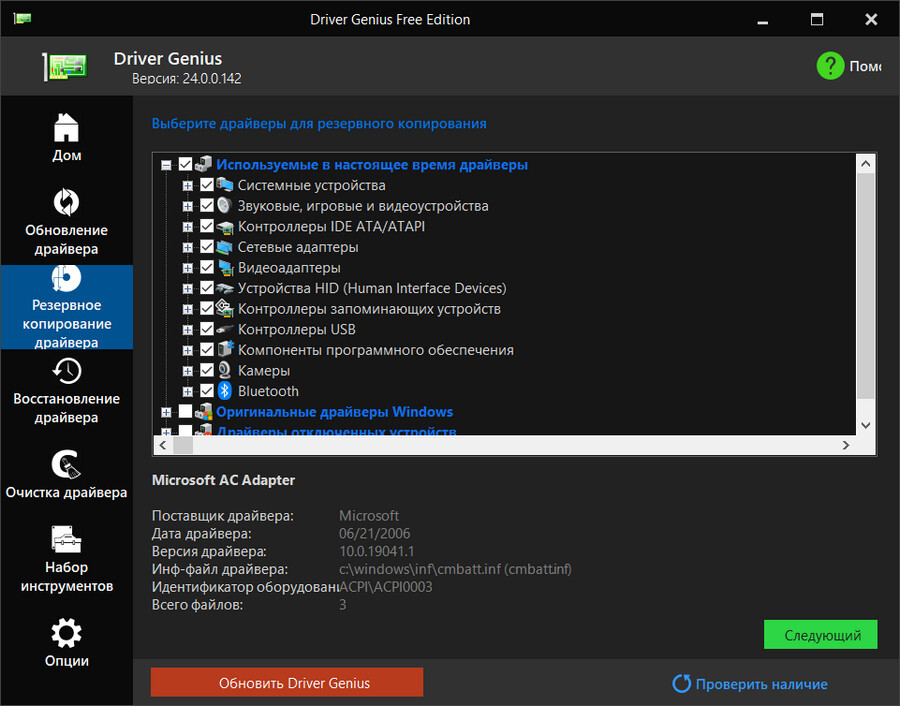
Task: Click the Помощь help label
Action: [865, 67]
